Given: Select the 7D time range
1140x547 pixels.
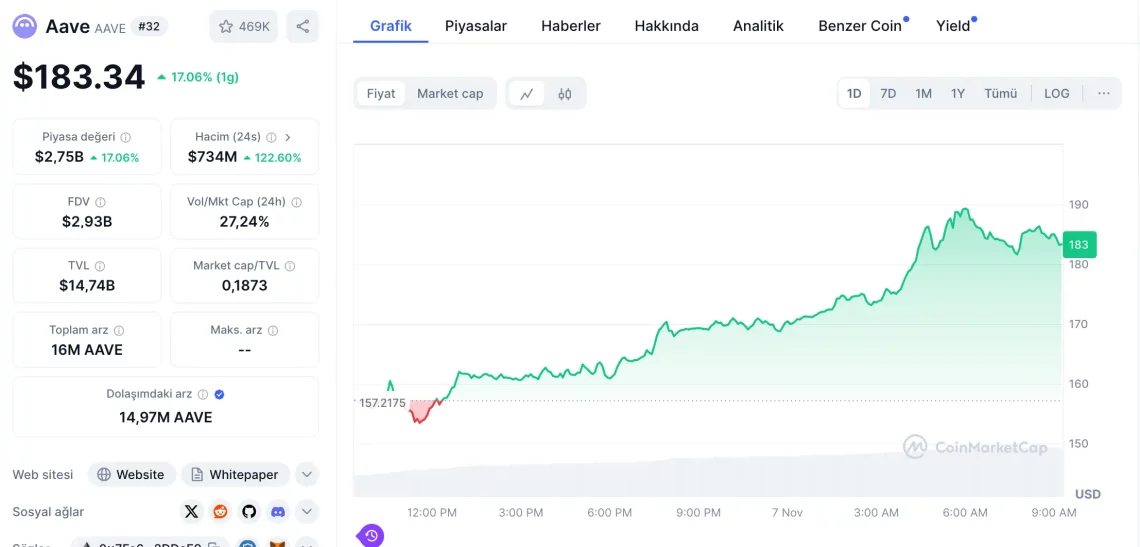Looking at the screenshot, I should point(888,94).
